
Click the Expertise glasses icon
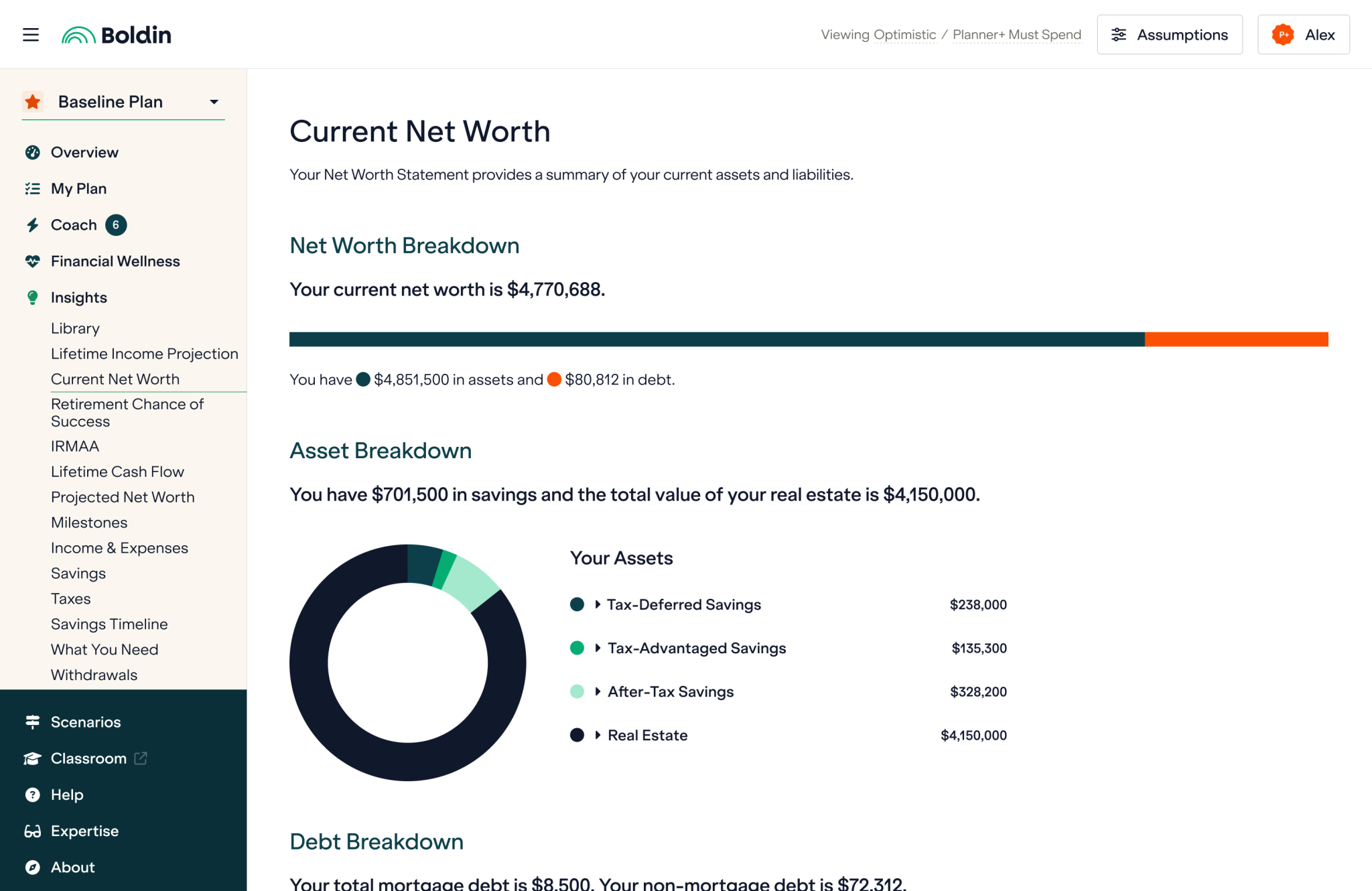(32, 831)
